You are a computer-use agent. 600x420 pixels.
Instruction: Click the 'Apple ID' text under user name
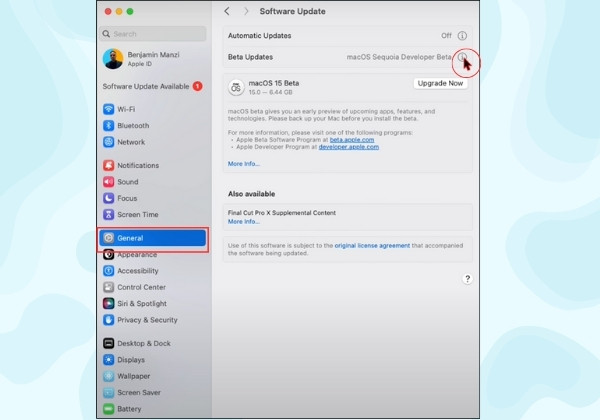pyautogui.click(x=140, y=64)
